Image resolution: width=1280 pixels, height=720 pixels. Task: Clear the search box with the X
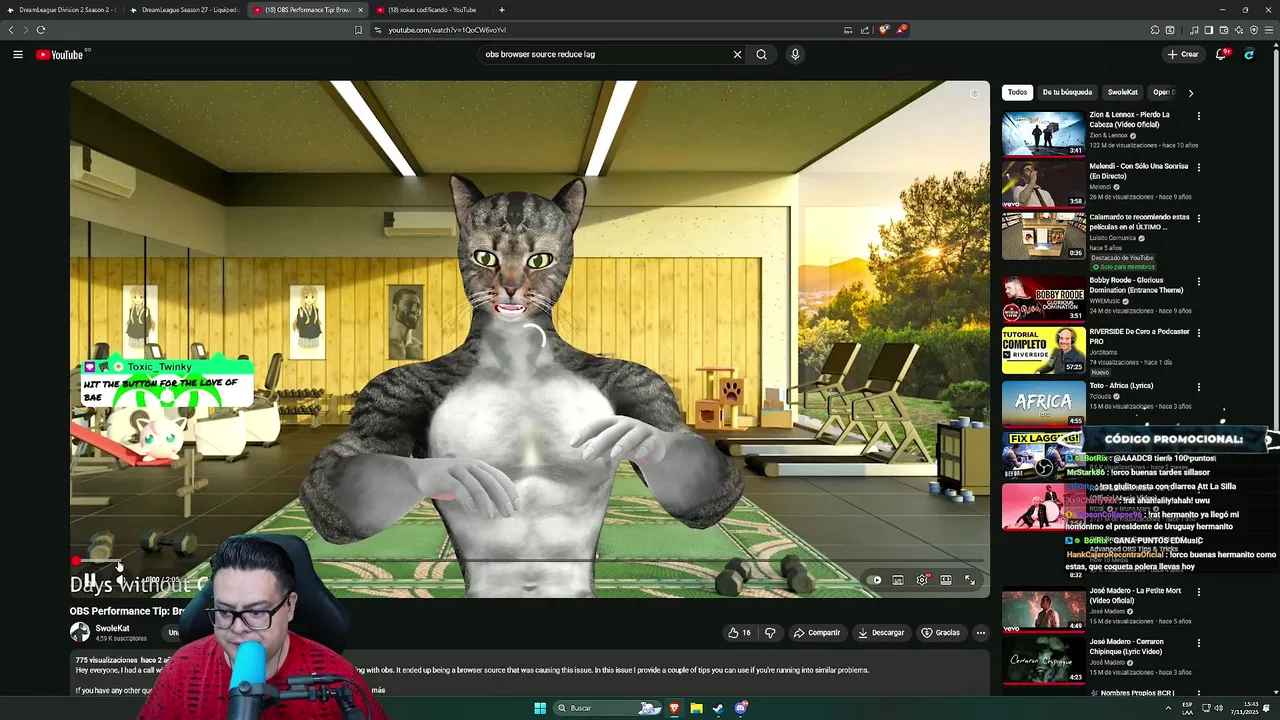738,54
